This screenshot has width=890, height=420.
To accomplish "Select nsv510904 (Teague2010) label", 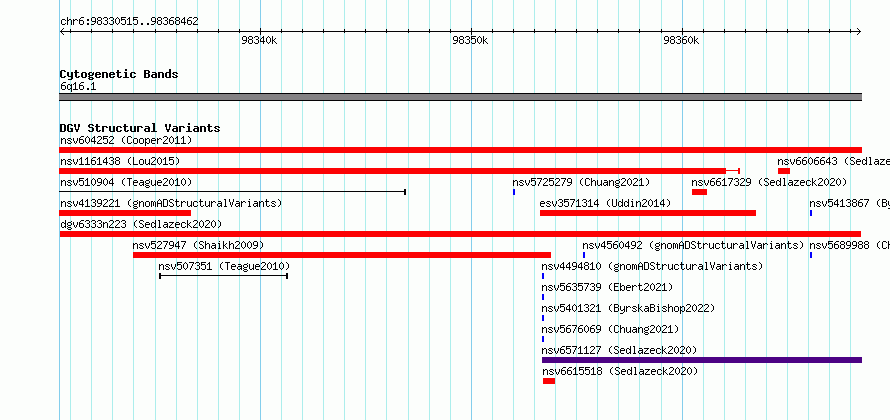I will 126,182.
